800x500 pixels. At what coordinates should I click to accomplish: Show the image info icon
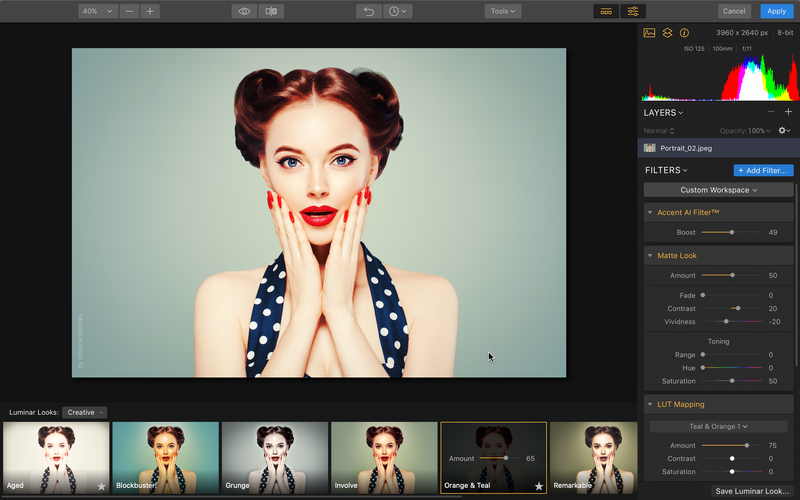coord(684,33)
